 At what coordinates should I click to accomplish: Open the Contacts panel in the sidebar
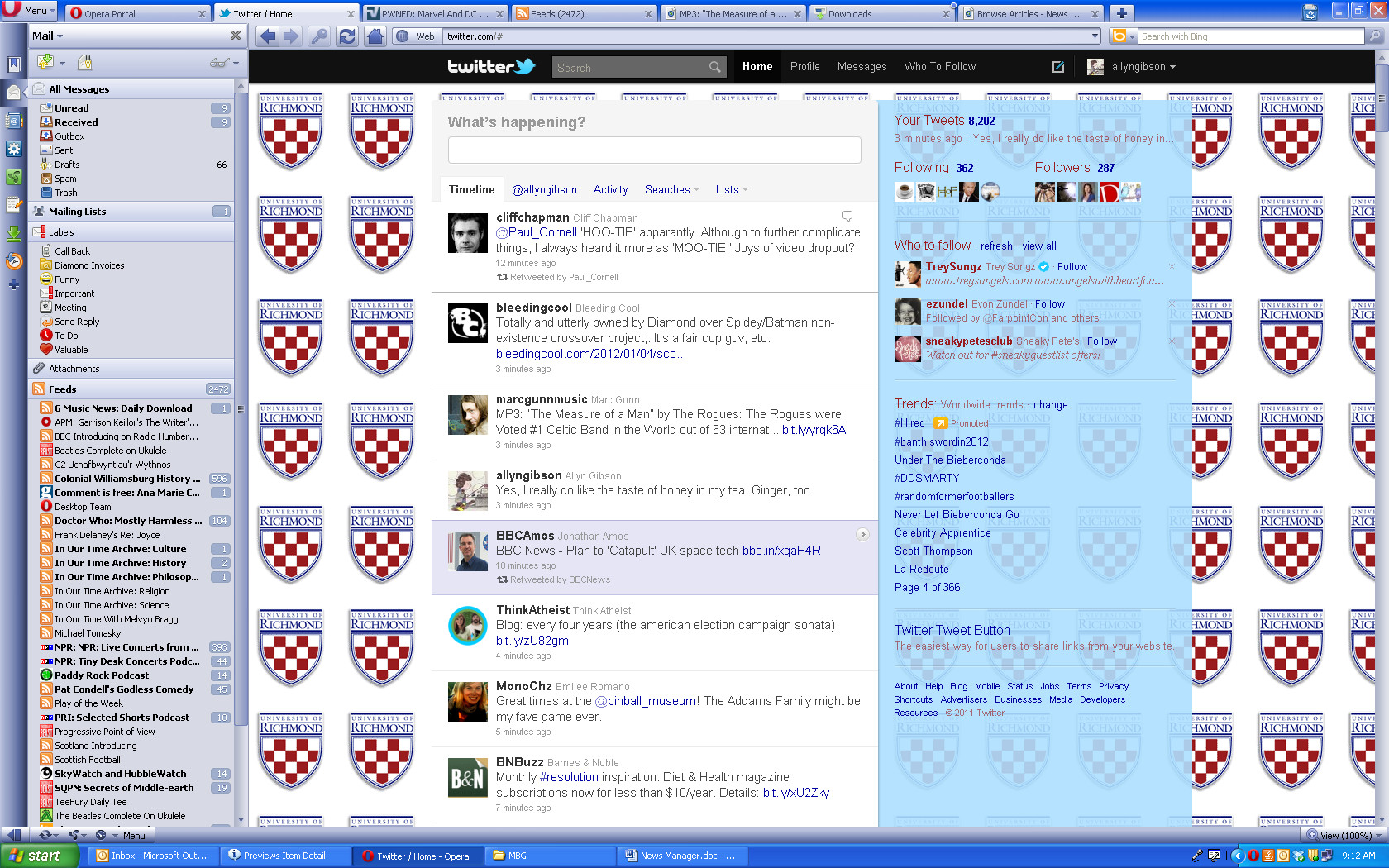(x=13, y=120)
